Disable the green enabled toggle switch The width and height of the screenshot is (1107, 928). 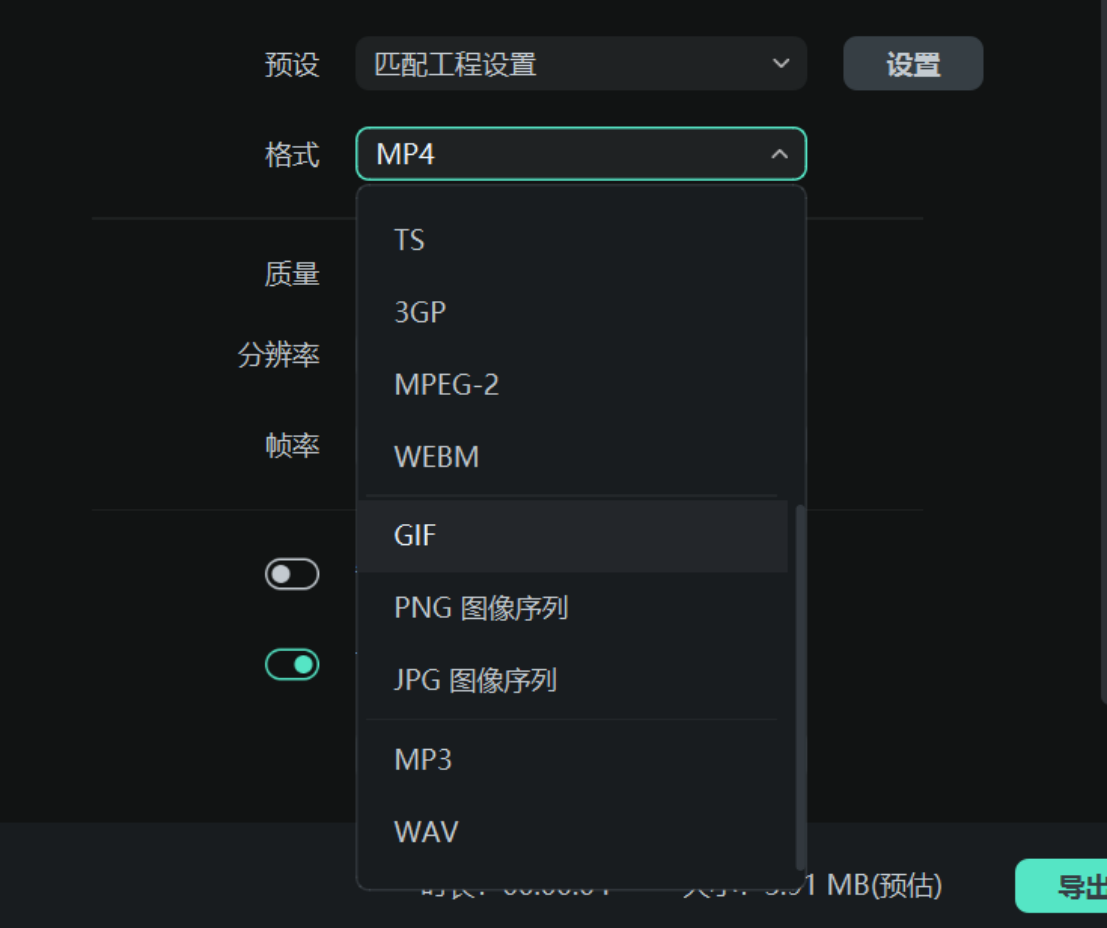290,663
